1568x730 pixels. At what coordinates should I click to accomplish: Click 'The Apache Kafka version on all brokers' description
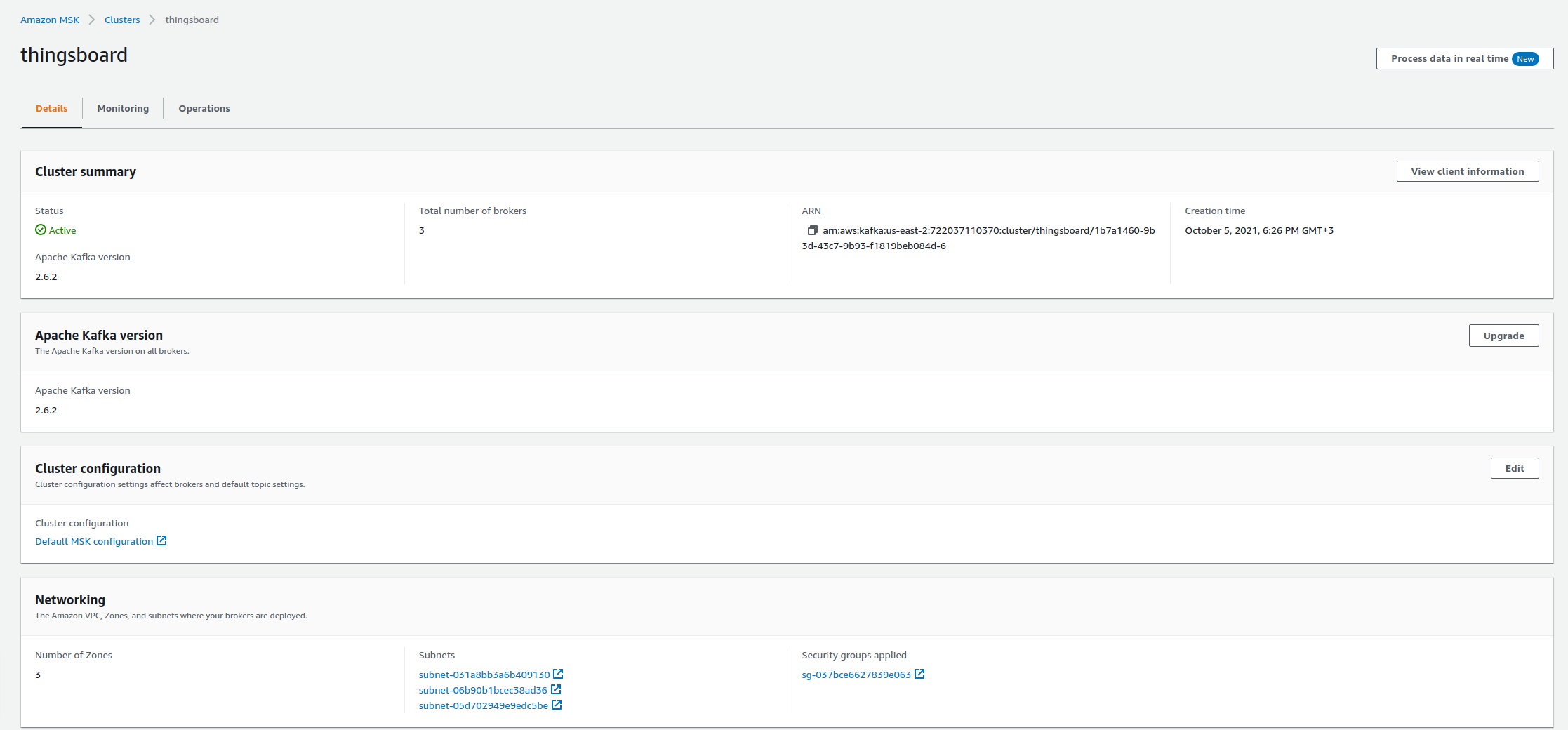point(112,351)
